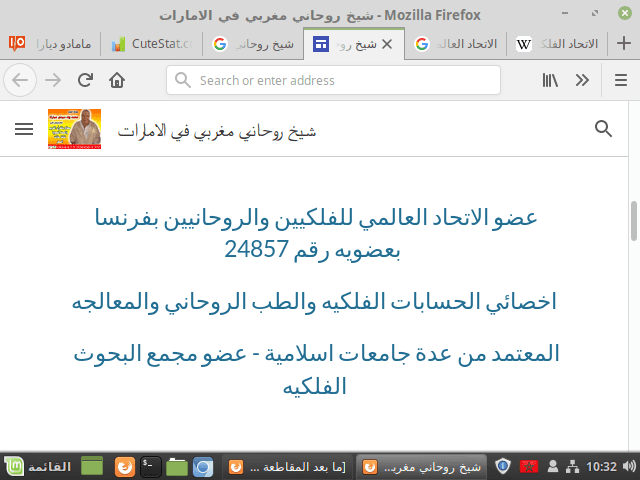Open the terminal launcher in the panel
Viewport: 640px width, 480px height.
pos(151,467)
